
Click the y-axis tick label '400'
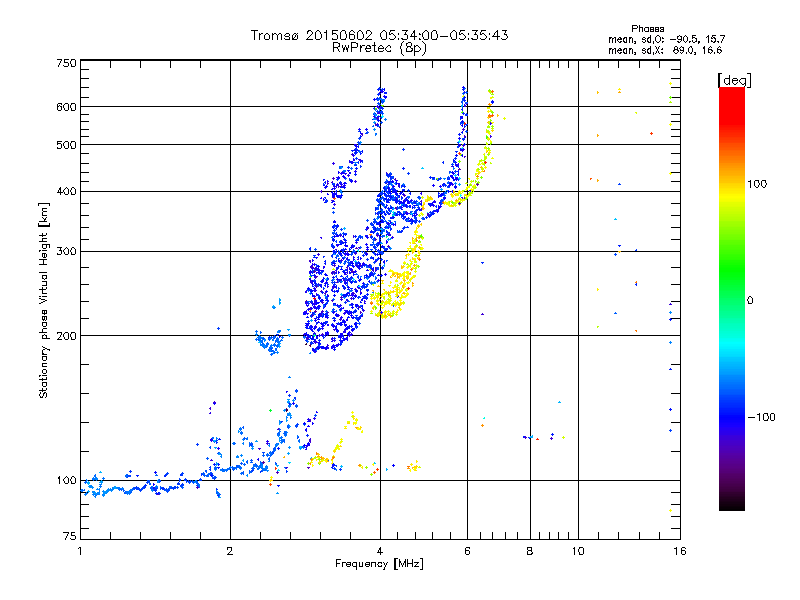pyautogui.click(x=66, y=192)
